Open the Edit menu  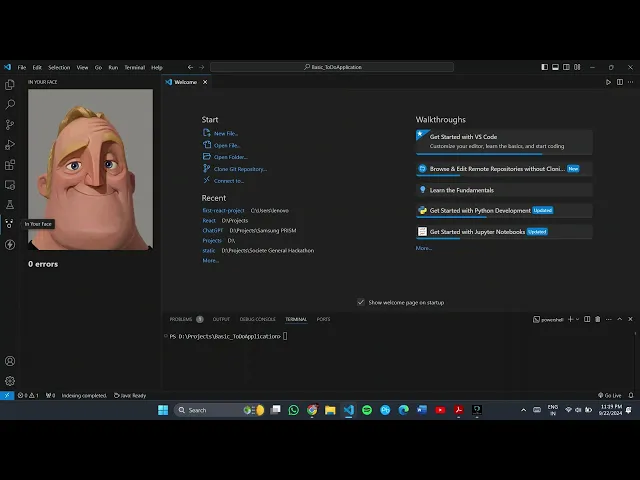37,67
